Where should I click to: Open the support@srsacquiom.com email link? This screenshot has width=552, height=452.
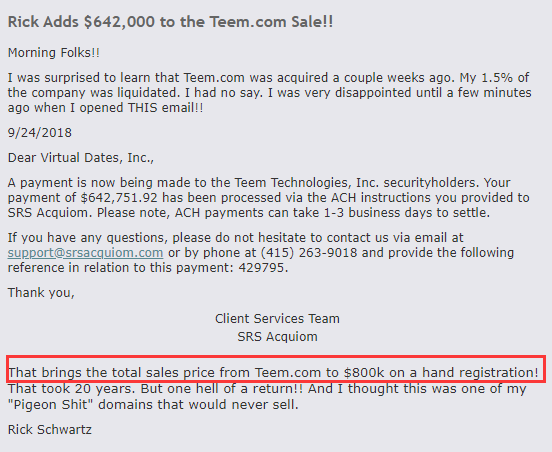tap(86, 253)
